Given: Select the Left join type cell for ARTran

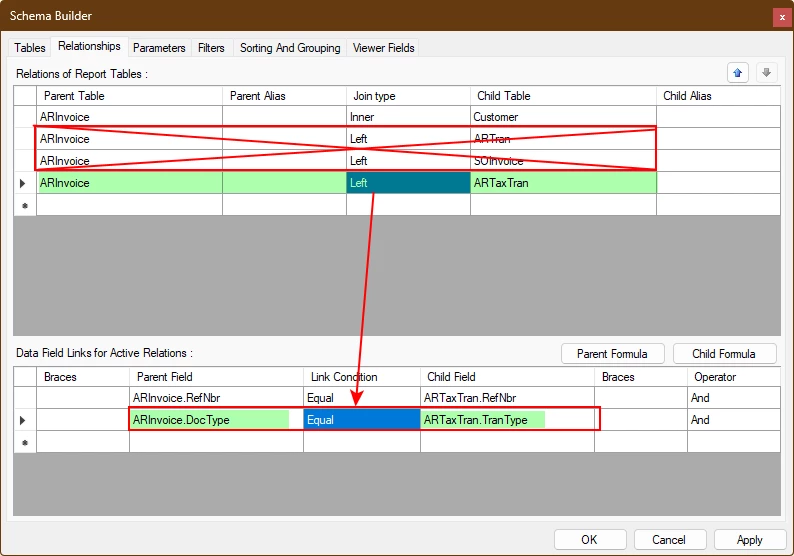Looking at the screenshot, I should (408, 139).
